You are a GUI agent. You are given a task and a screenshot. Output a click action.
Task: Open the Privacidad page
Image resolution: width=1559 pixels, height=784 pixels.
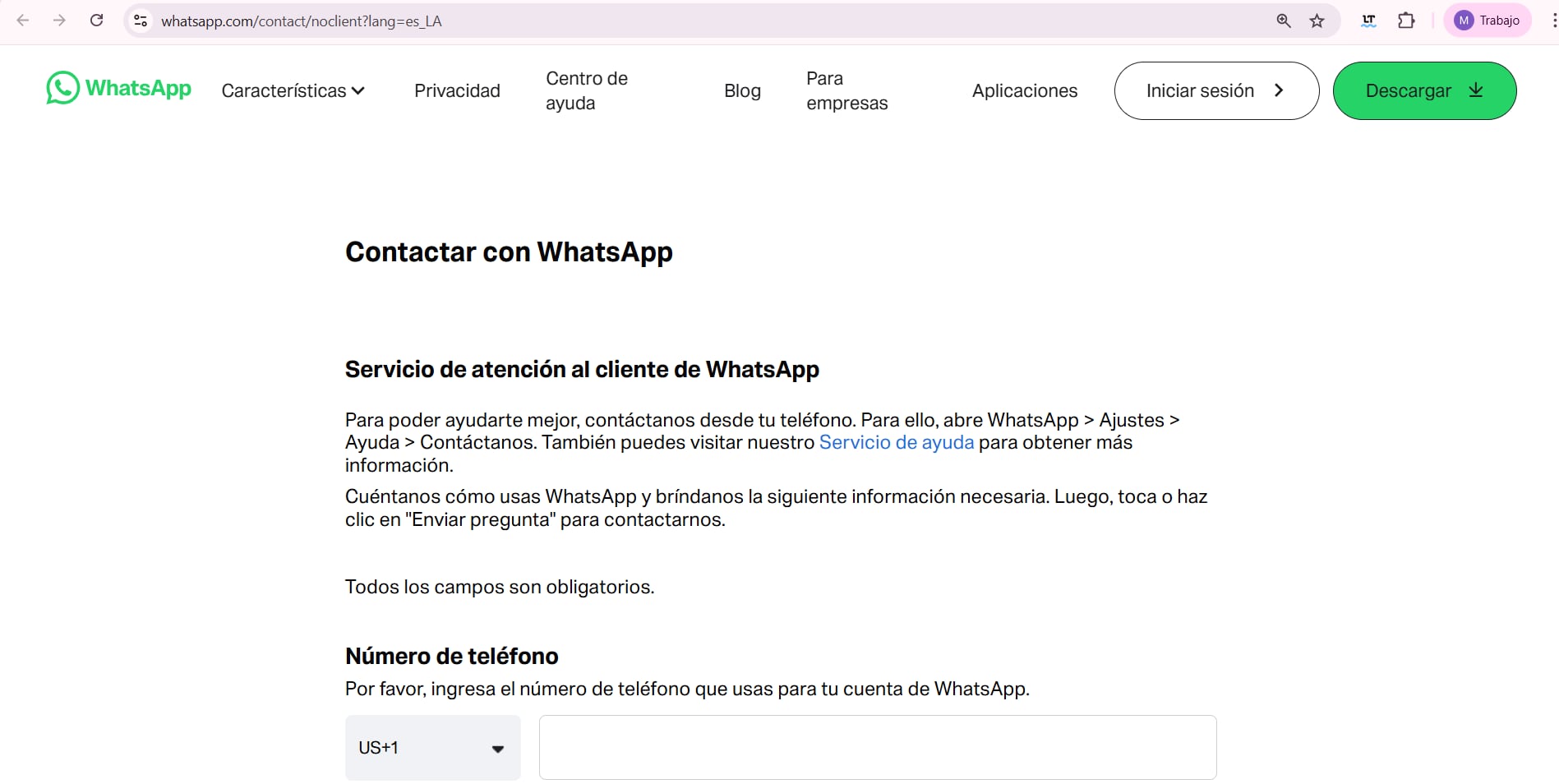click(x=457, y=90)
